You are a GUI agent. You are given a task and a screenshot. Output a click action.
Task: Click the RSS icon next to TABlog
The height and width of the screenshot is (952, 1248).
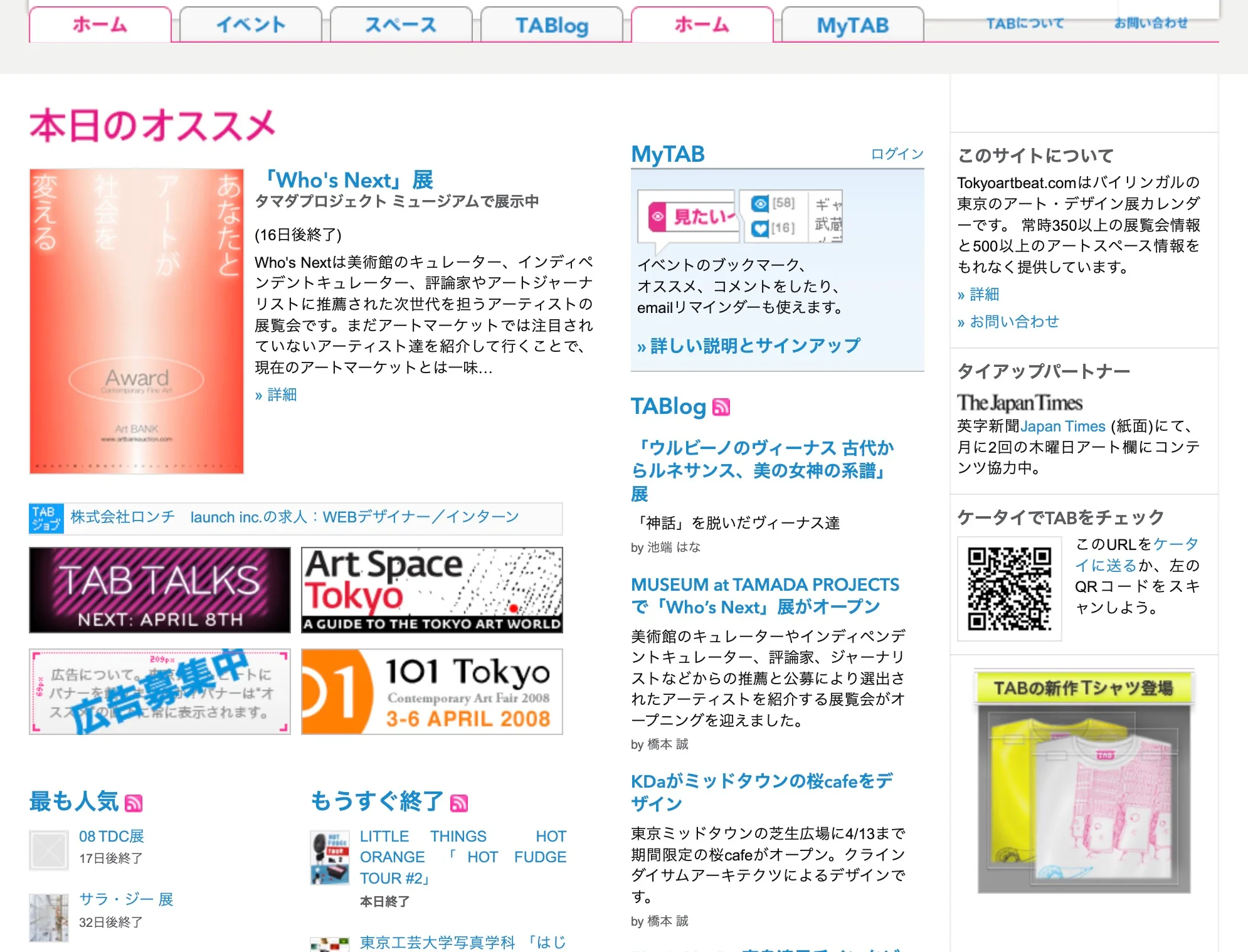[x=721, y=408]
